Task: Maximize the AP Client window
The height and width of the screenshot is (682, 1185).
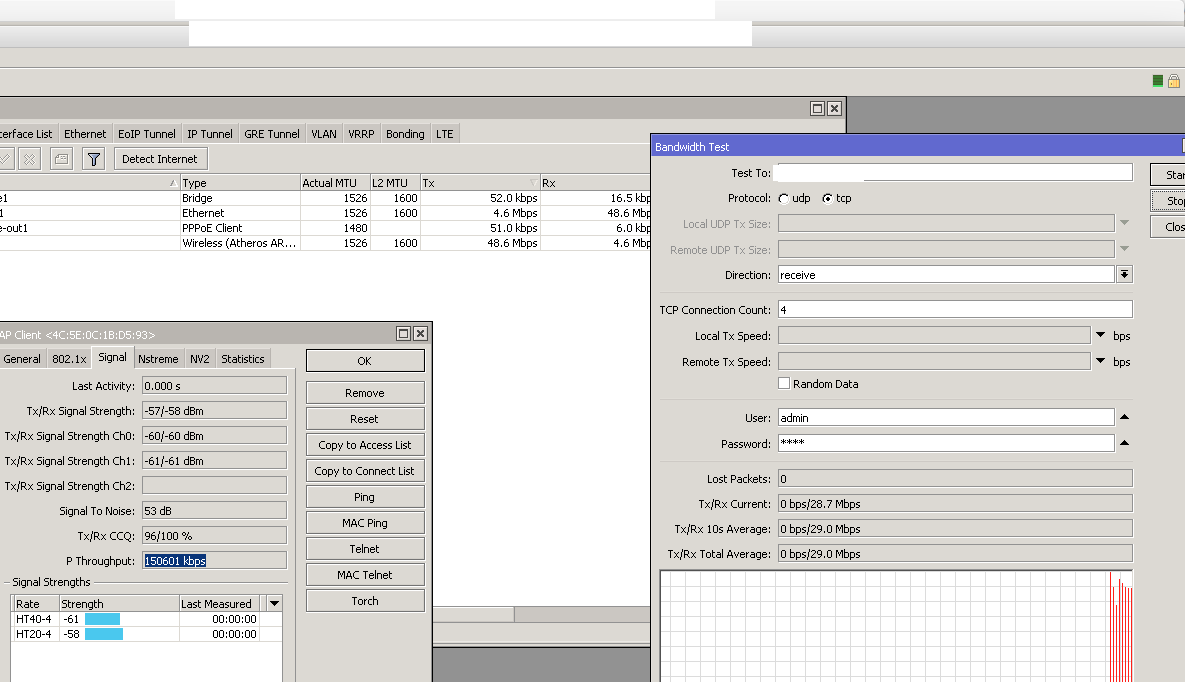Action: (x=404, y=333)
